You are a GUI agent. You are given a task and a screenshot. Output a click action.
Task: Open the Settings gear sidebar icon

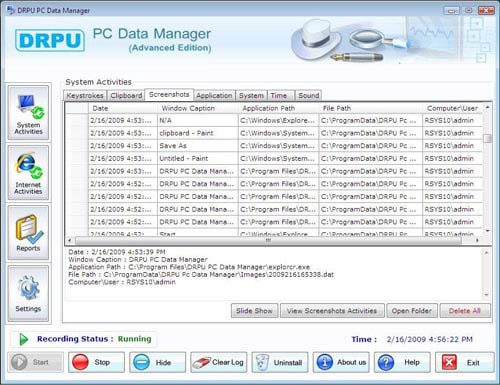(x=28, y=293)
